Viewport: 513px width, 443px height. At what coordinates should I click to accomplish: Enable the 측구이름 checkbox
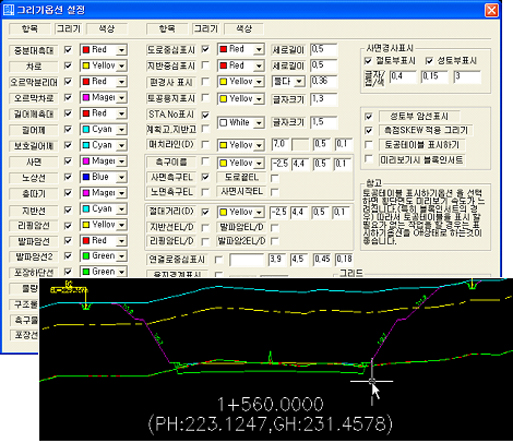205,162
